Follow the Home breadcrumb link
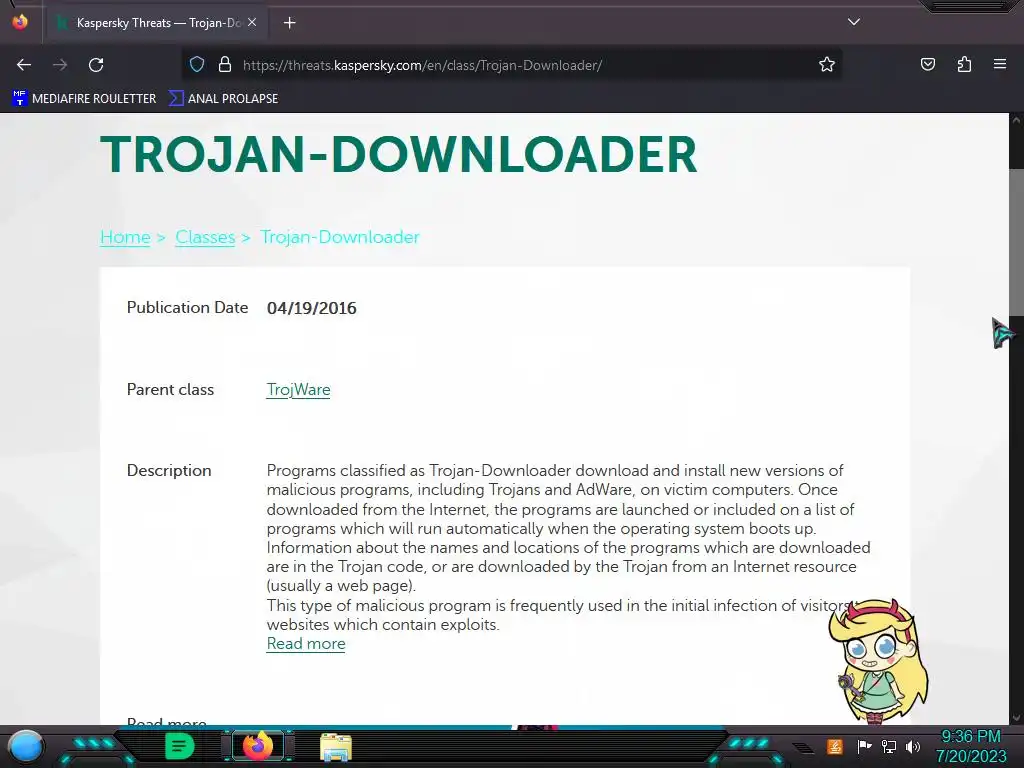1024x768 pixels. (x=125, y=237)
